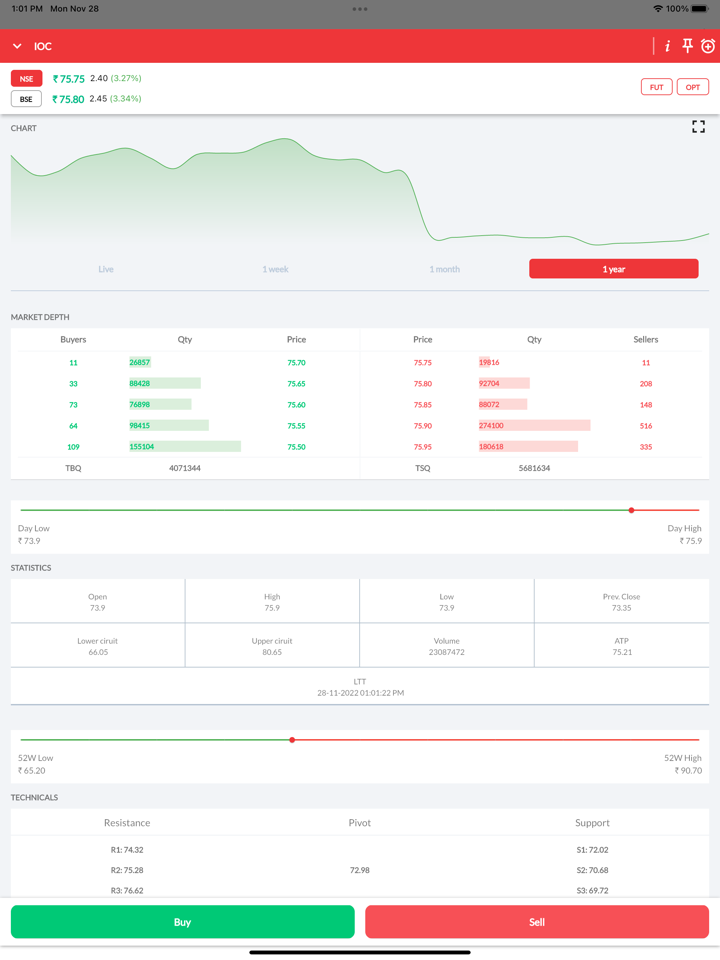The image size is (720, 960).
Task: Tap the 52-week range marker dot
Action: [292, 740]
